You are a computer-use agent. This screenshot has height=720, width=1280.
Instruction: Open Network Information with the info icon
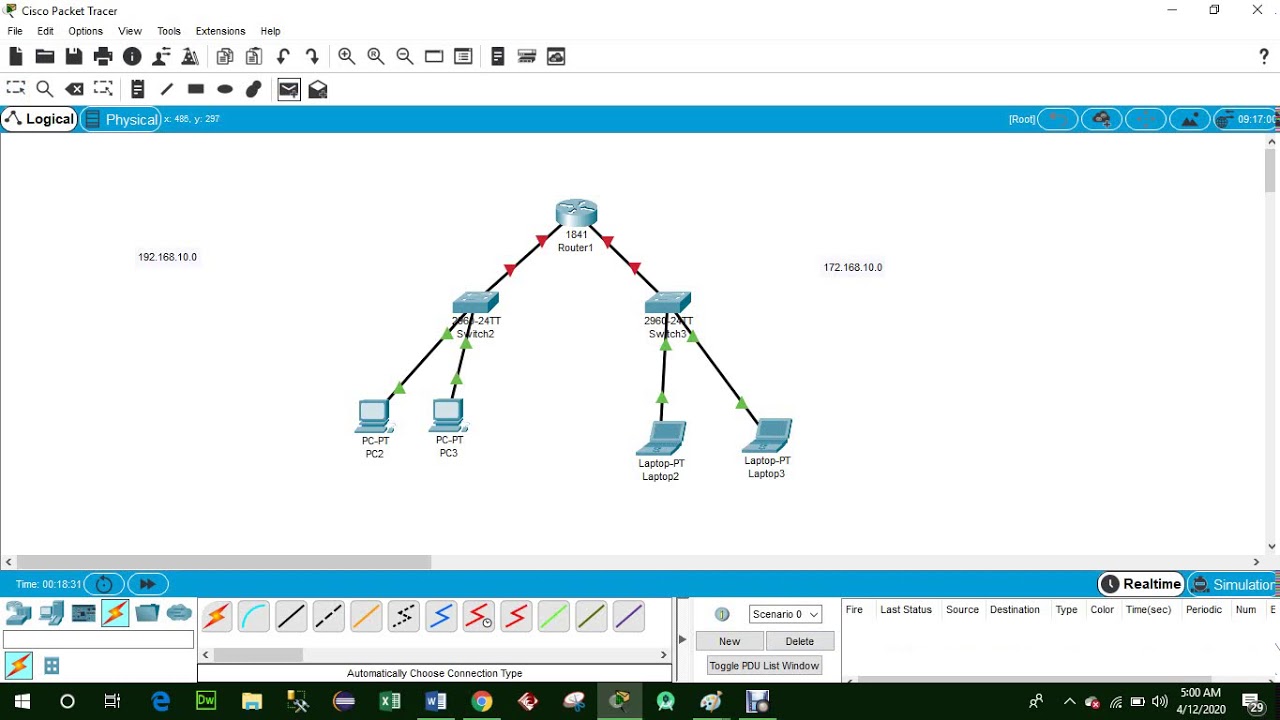(x=132, y=57)
